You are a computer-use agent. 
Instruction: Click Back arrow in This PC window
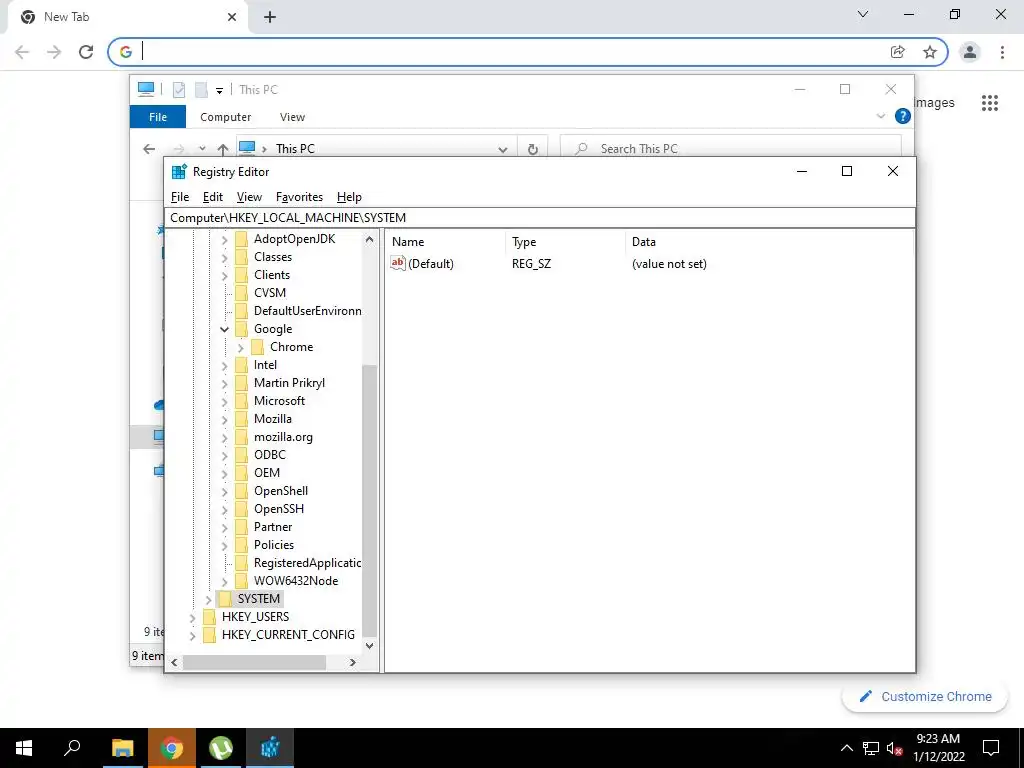[x=149, y=149]
